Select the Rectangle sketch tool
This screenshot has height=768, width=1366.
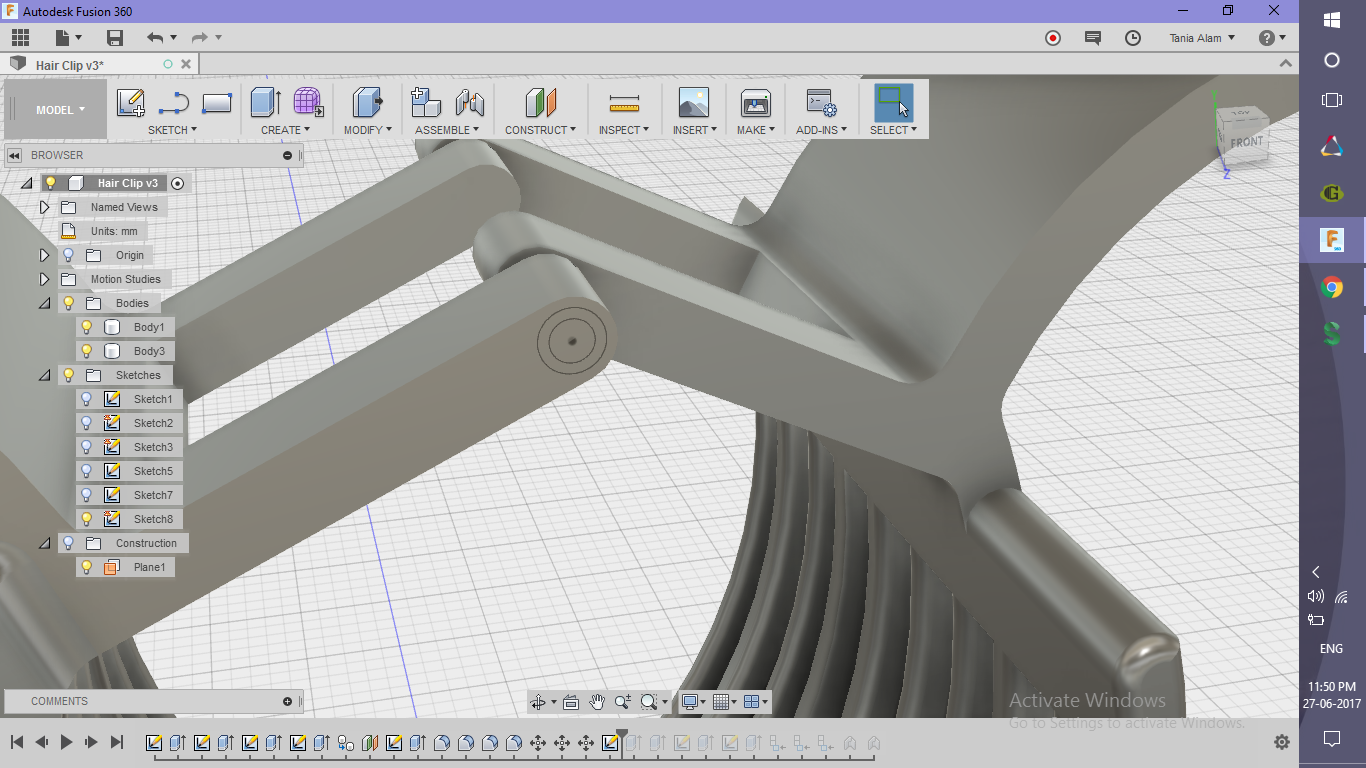click(217, 102)
